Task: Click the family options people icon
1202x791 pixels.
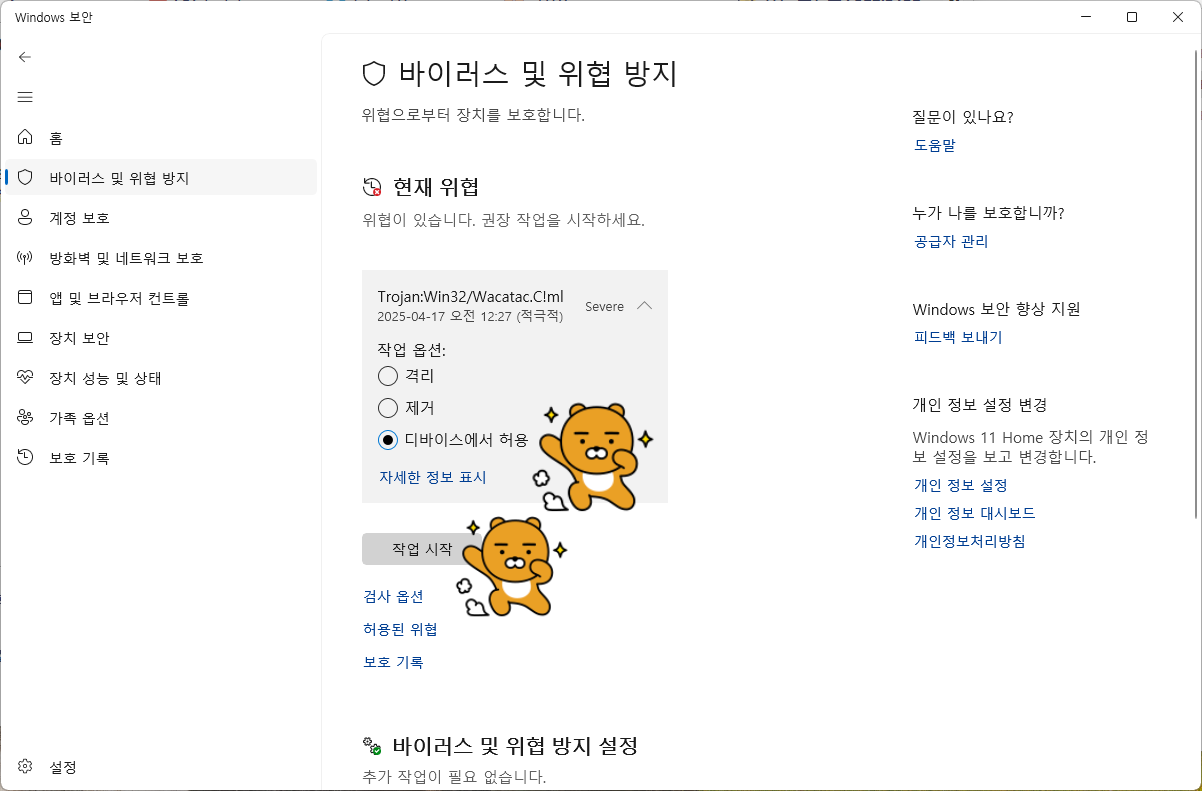Action: [x=25, y=417]
